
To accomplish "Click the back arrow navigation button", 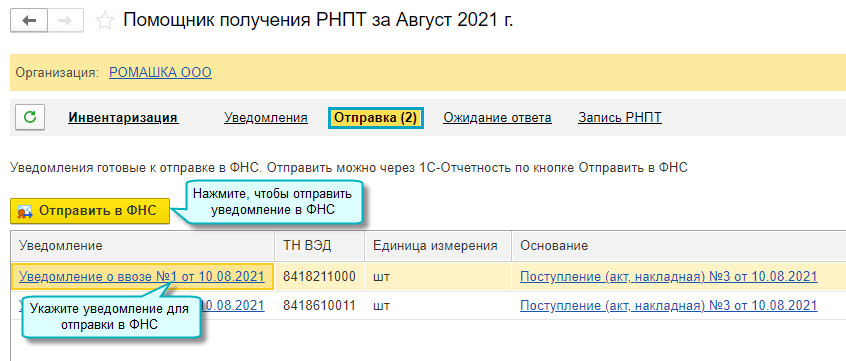I will (29, 21).
